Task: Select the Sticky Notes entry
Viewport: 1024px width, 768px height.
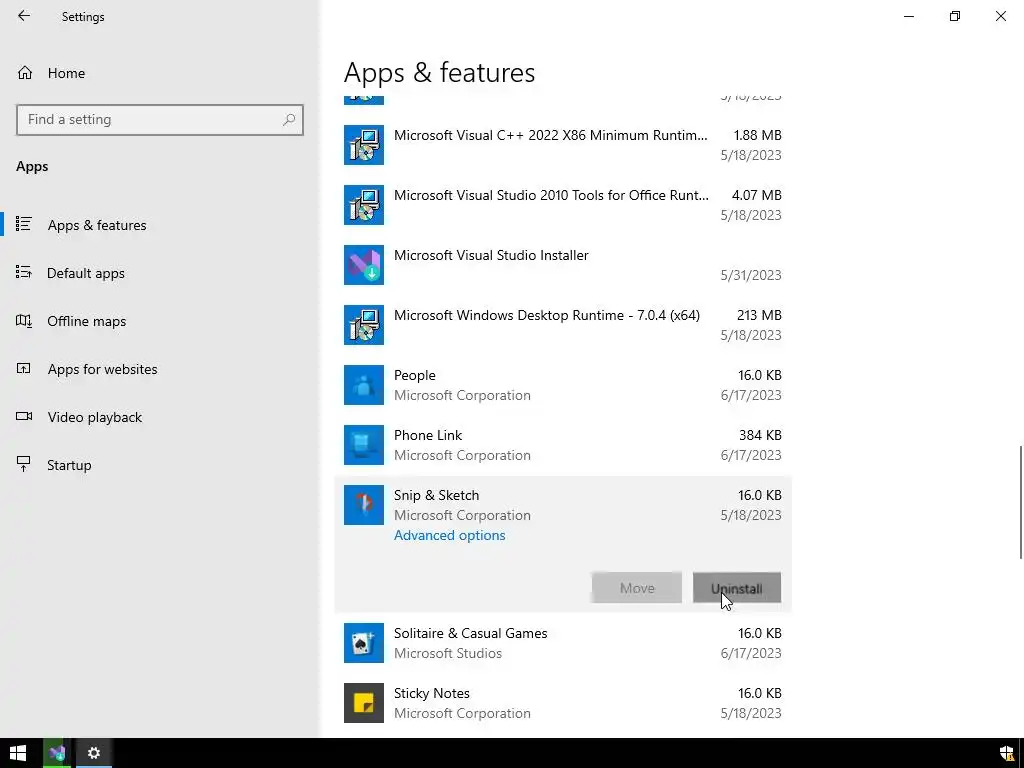Action: (x=563, y=703)
